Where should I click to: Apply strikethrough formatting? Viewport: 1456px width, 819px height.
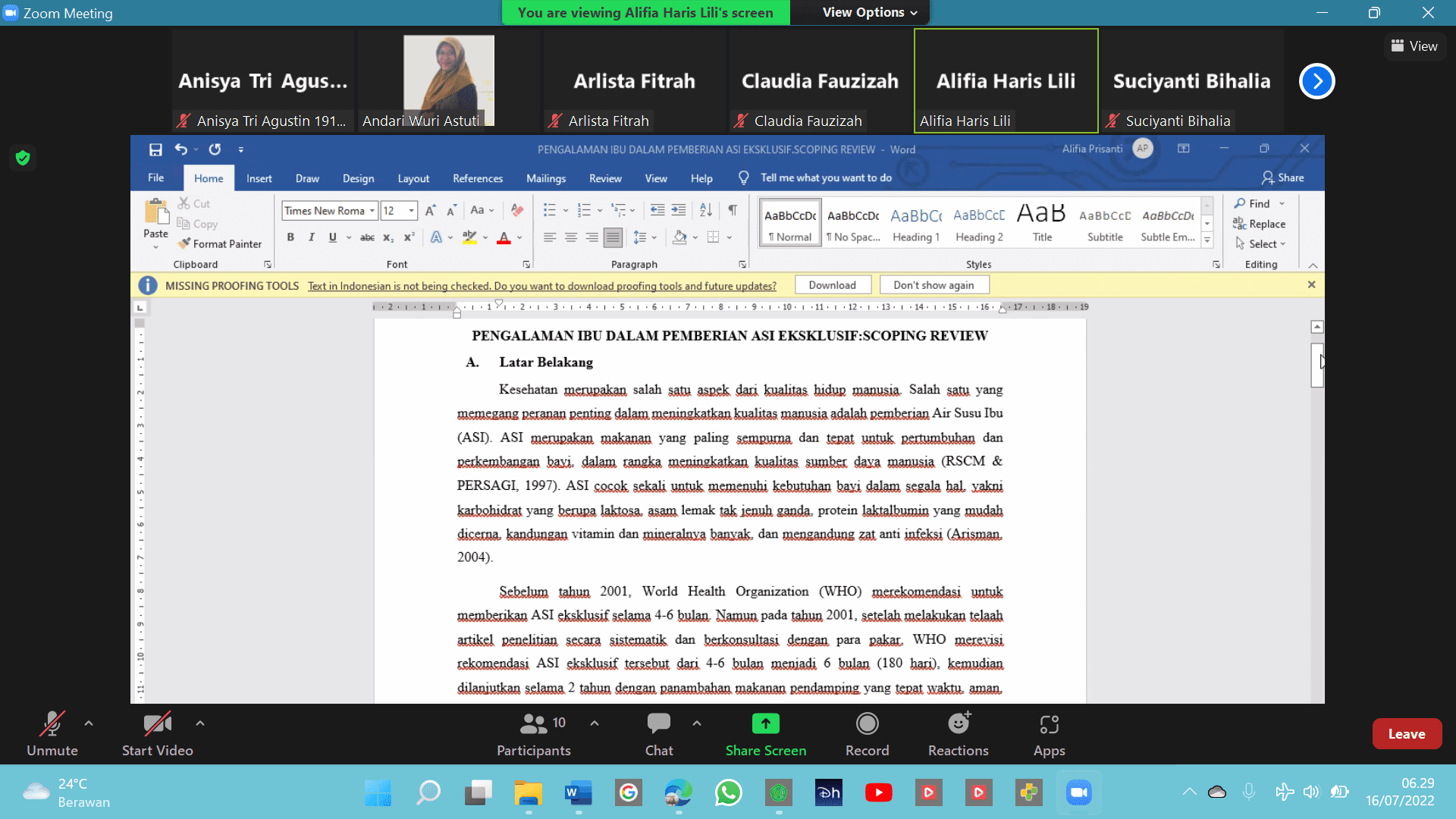[367, 237]
